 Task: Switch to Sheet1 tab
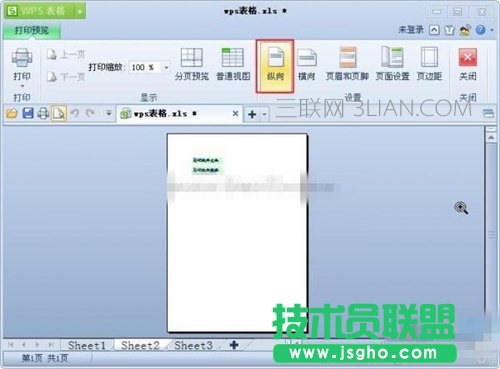[x=87, y=345]
